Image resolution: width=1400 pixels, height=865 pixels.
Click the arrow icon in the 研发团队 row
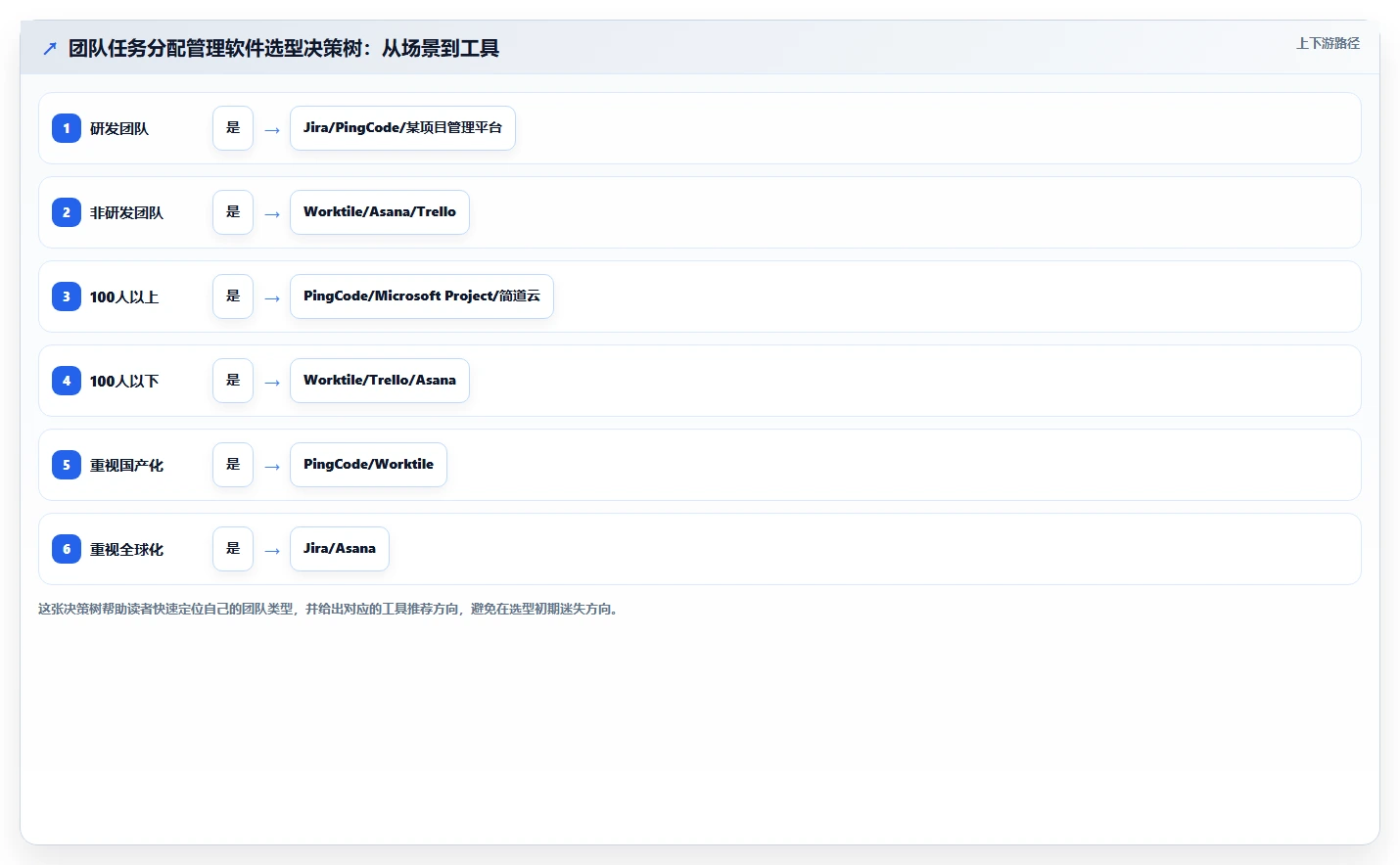tap(272, 130)
